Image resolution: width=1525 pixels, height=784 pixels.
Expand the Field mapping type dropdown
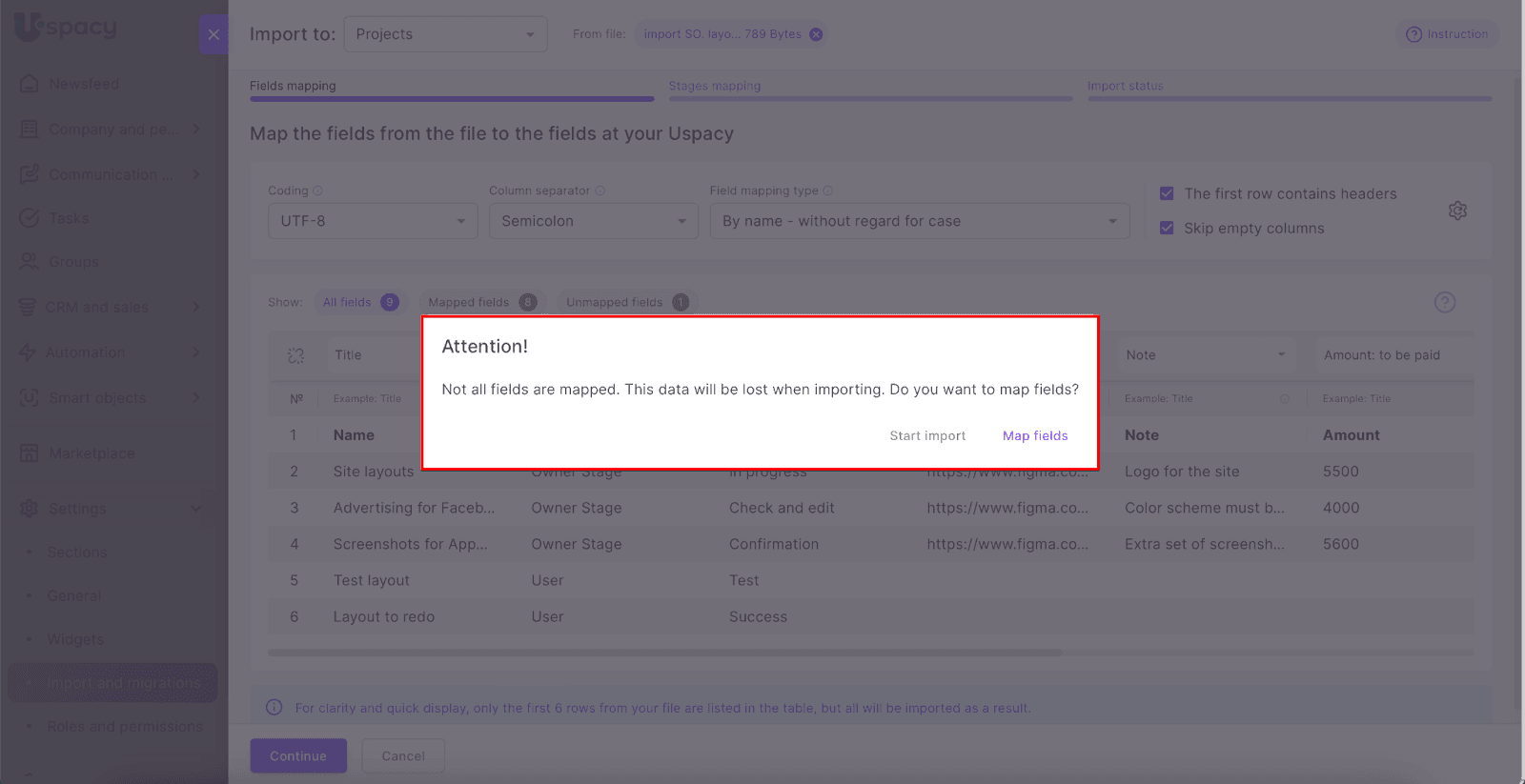[919, 221]
